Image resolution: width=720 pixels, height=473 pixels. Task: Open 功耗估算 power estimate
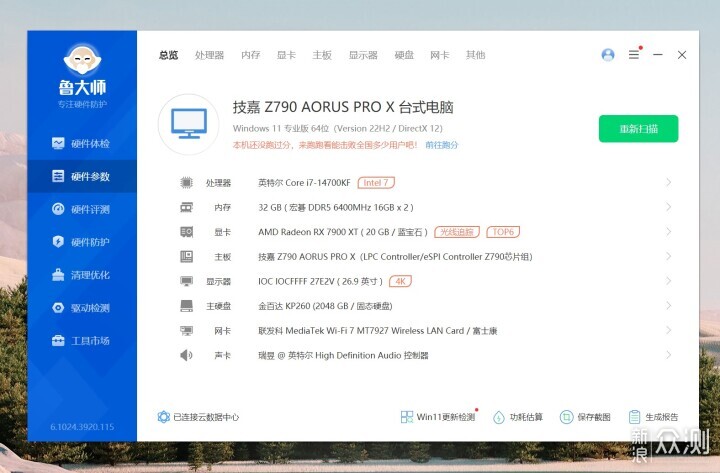pyautogui.click(x=518, y=417)
